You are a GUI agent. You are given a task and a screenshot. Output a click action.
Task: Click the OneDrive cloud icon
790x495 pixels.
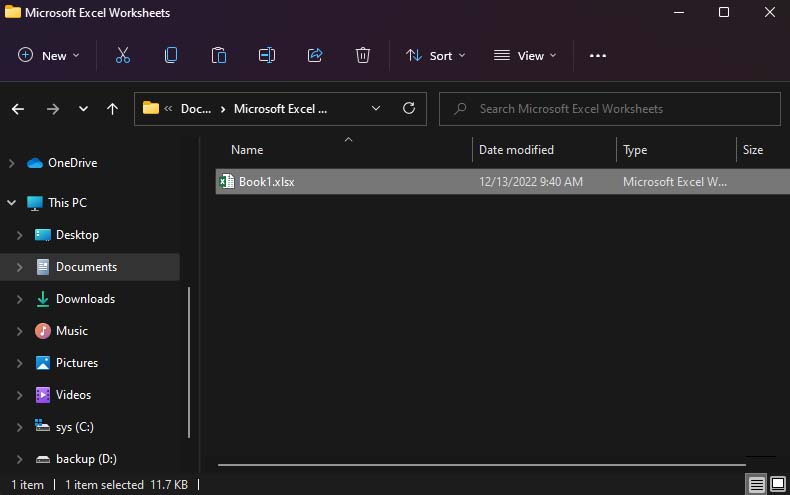pyautogui.click(x=35, y=163)
